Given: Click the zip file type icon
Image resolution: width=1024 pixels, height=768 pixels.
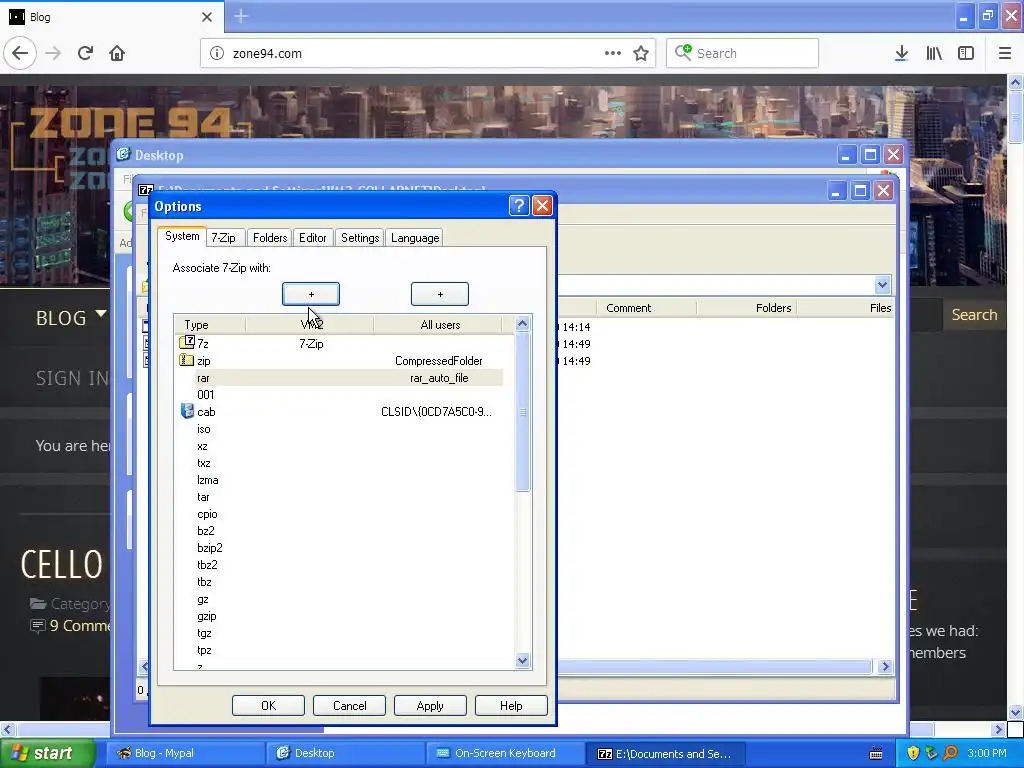Looking at the screenshot, I should point(187,360).
